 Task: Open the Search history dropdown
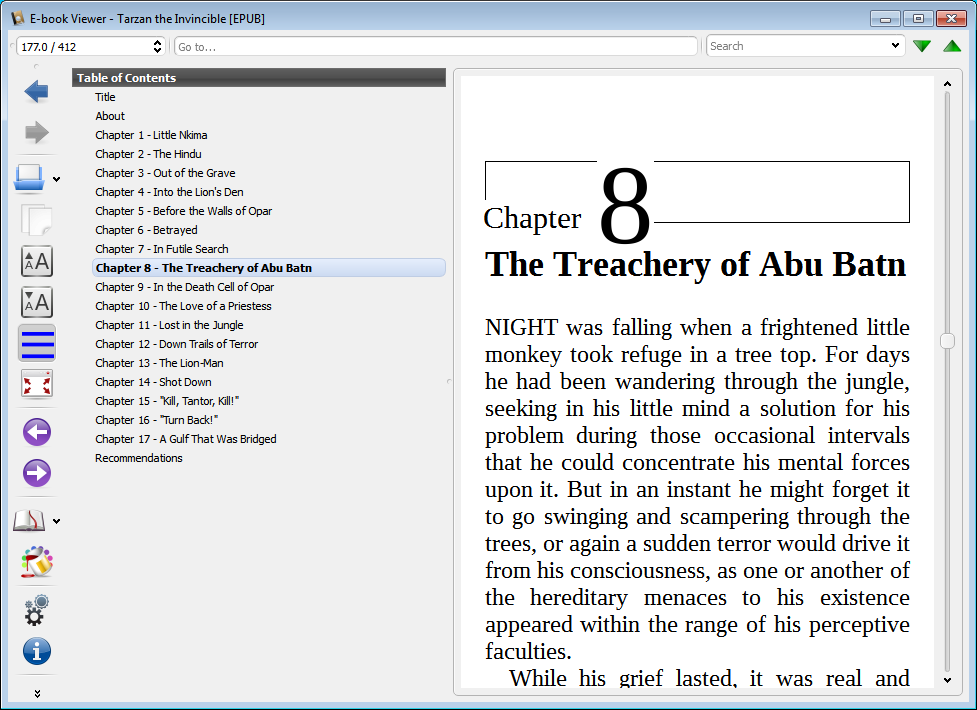tap(895, 46)
